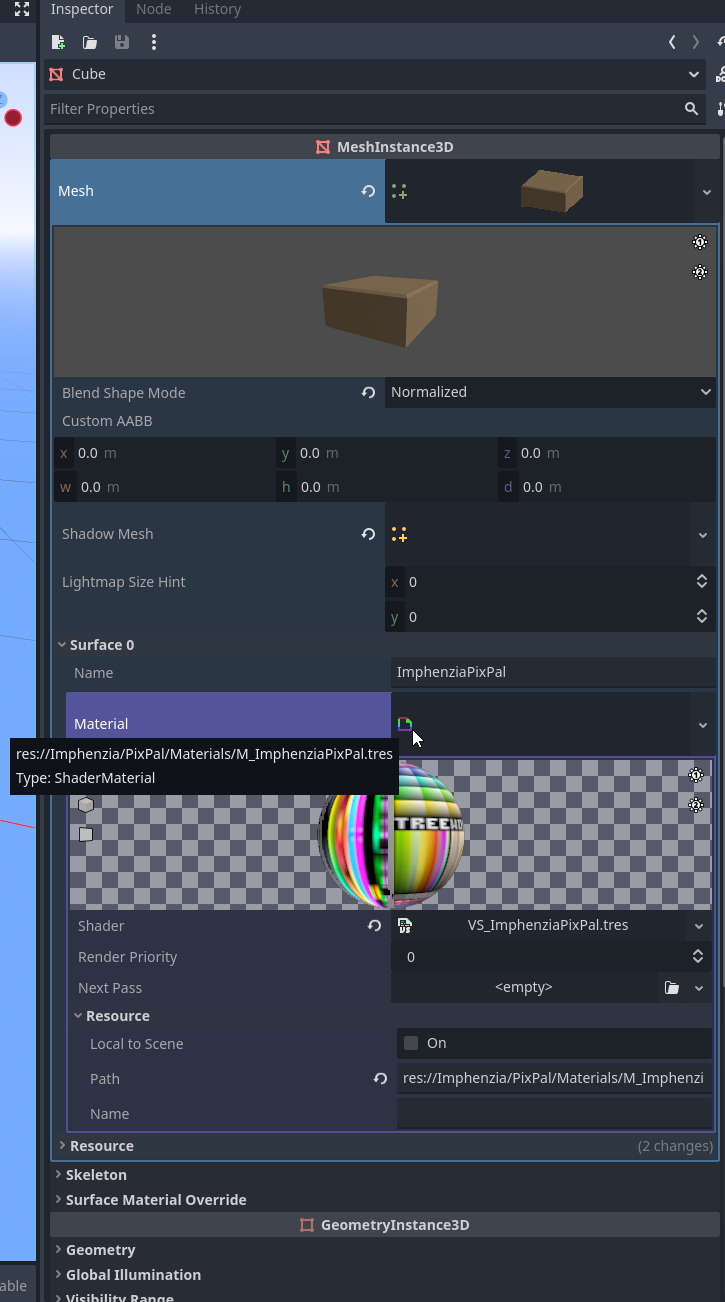725x1302 pixels.
Task: Toggle second light in mesh preview
Action: coord(700,272)
